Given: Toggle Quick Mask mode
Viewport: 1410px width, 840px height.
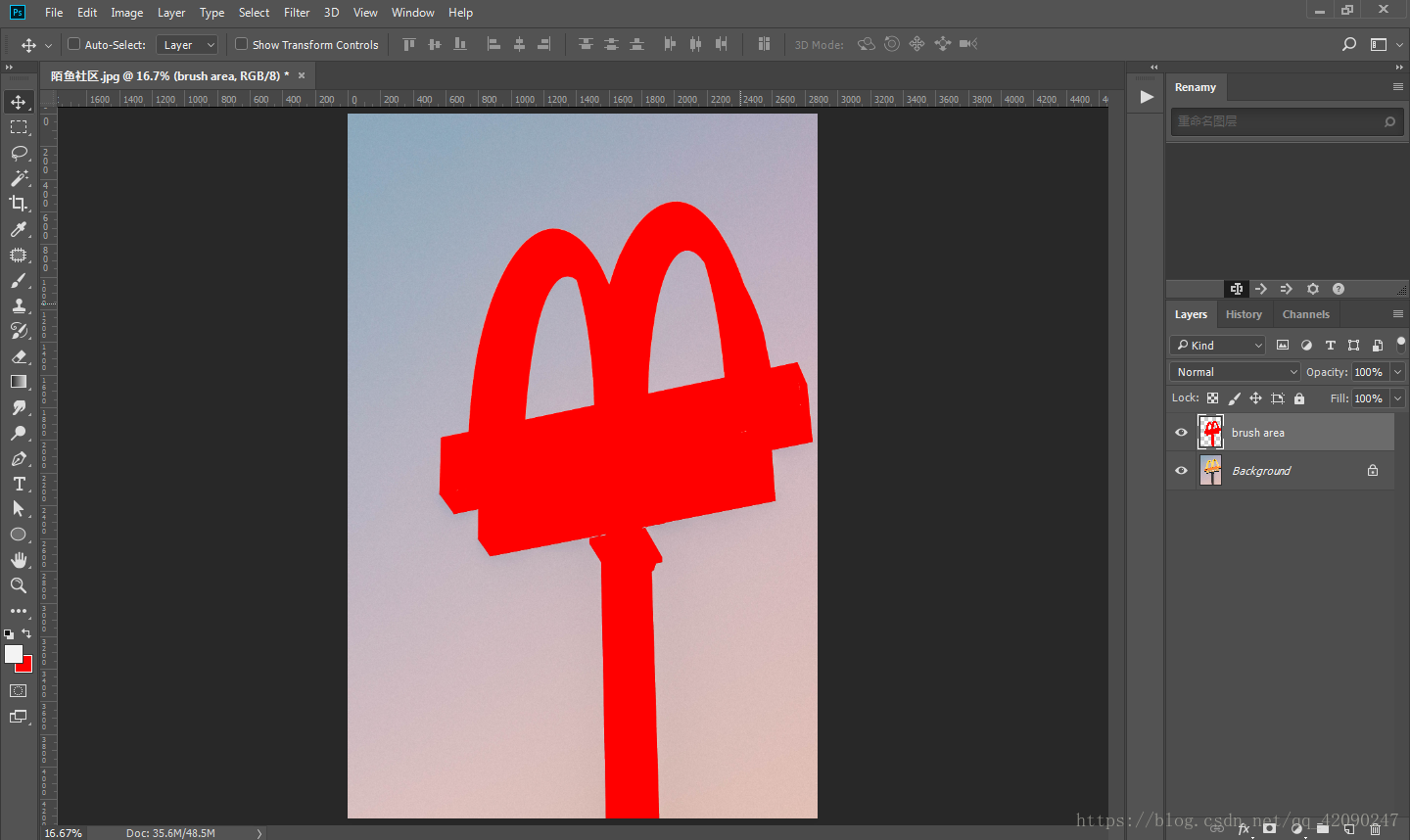Looking at the screenshot, I should pyautogui.click(x=19, y=691).
